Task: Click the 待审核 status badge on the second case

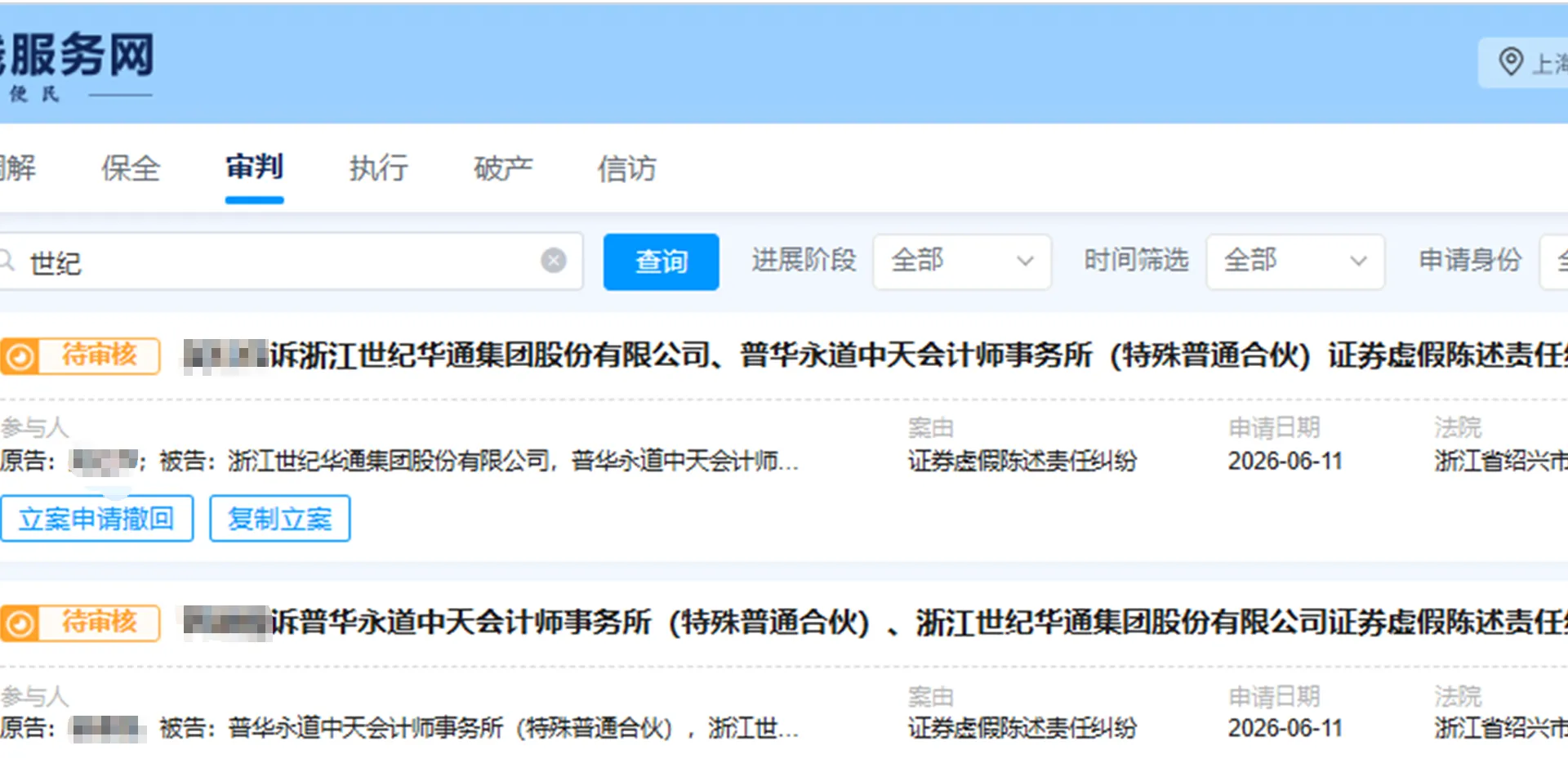Action: [x=80, y=623]
